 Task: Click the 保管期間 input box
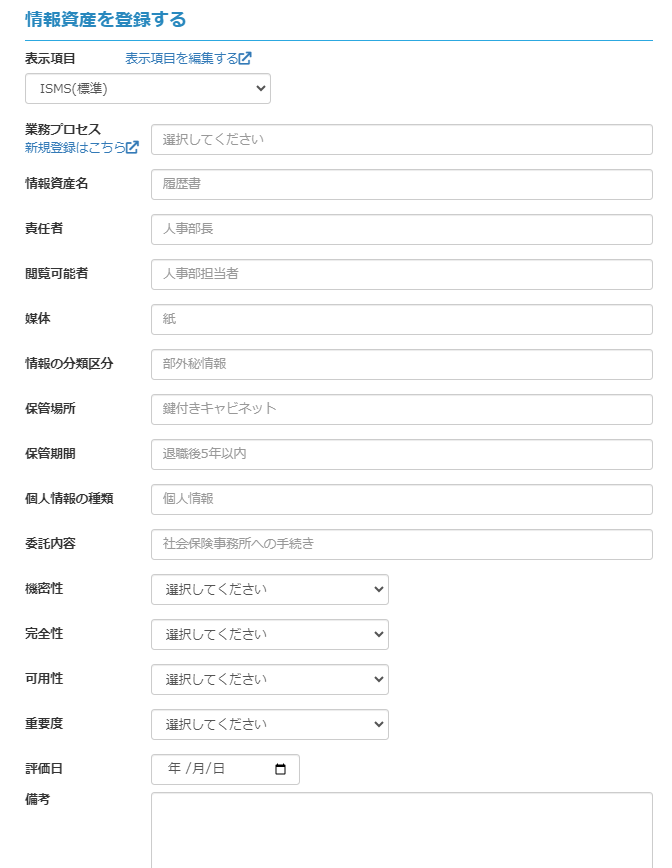401,455
